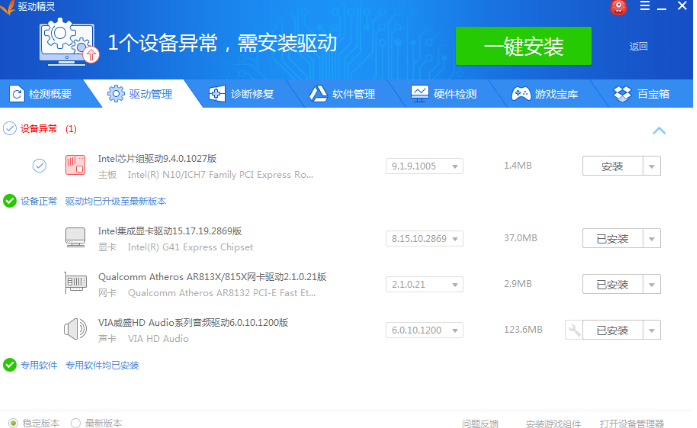Click the 123.6MB size value
The width and height of the screenshot is (697, 428).
tap(523, 330)
